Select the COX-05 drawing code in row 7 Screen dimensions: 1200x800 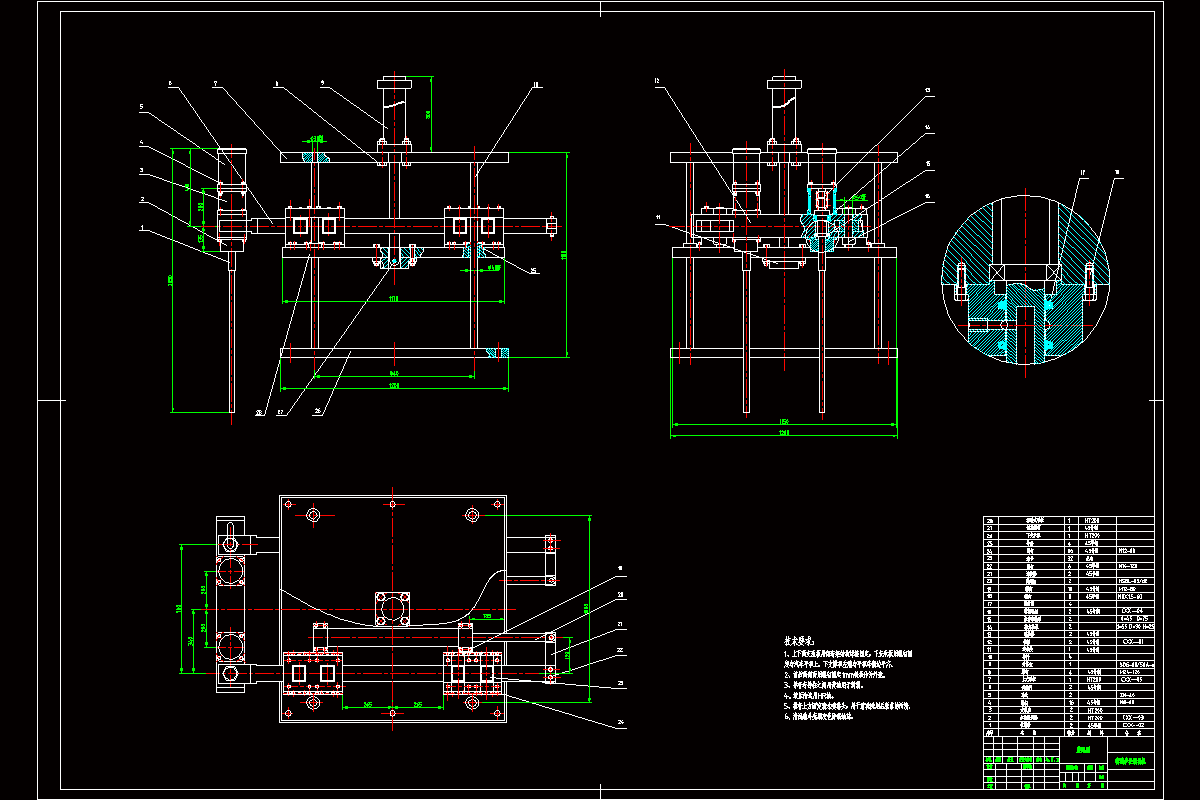pos(1133,678)
